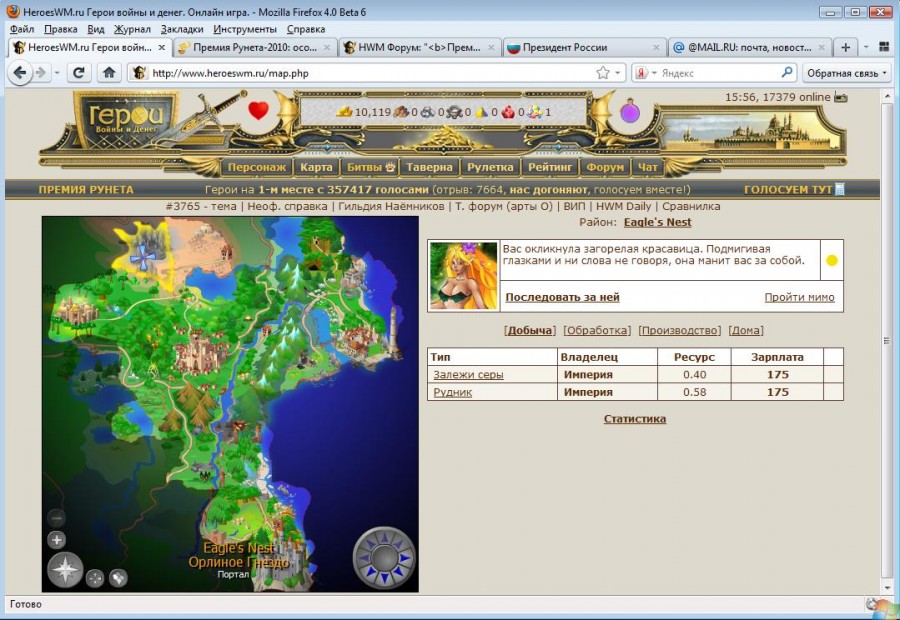Click the compass star map button
The width and height of the screenshot is (900, 620).
coord(65,569)
